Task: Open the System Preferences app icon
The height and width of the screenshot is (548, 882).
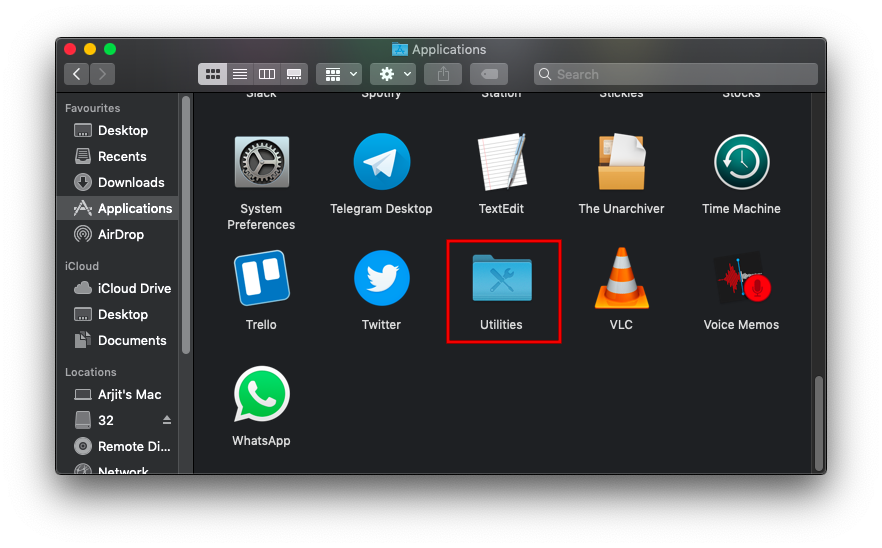Action: pos(262,162)
